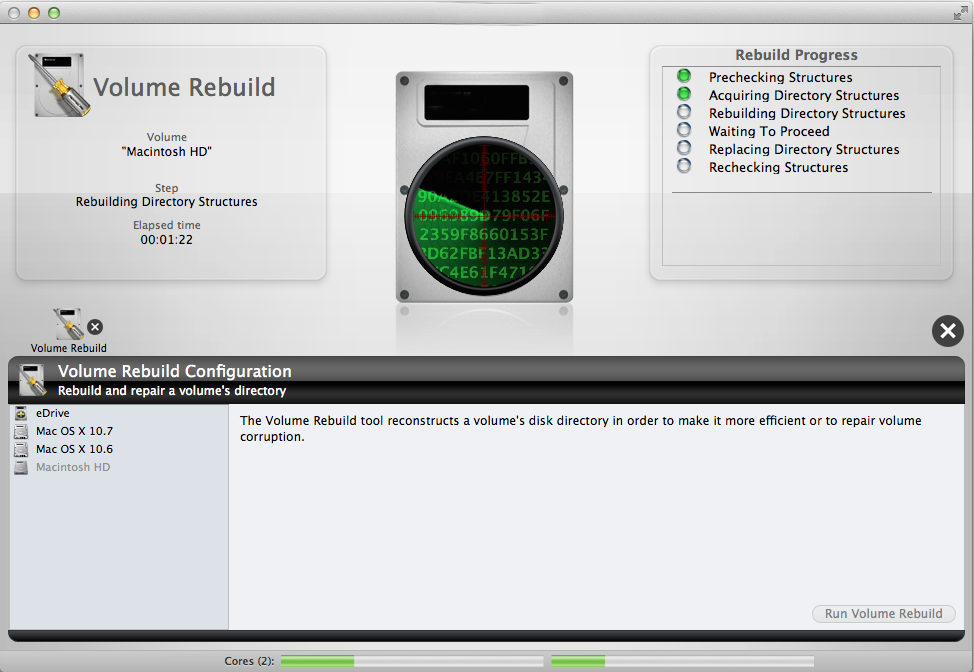Click the second Cores progress bar
Image resolution: width=974 pixels, height=672 pixels.
682,661
